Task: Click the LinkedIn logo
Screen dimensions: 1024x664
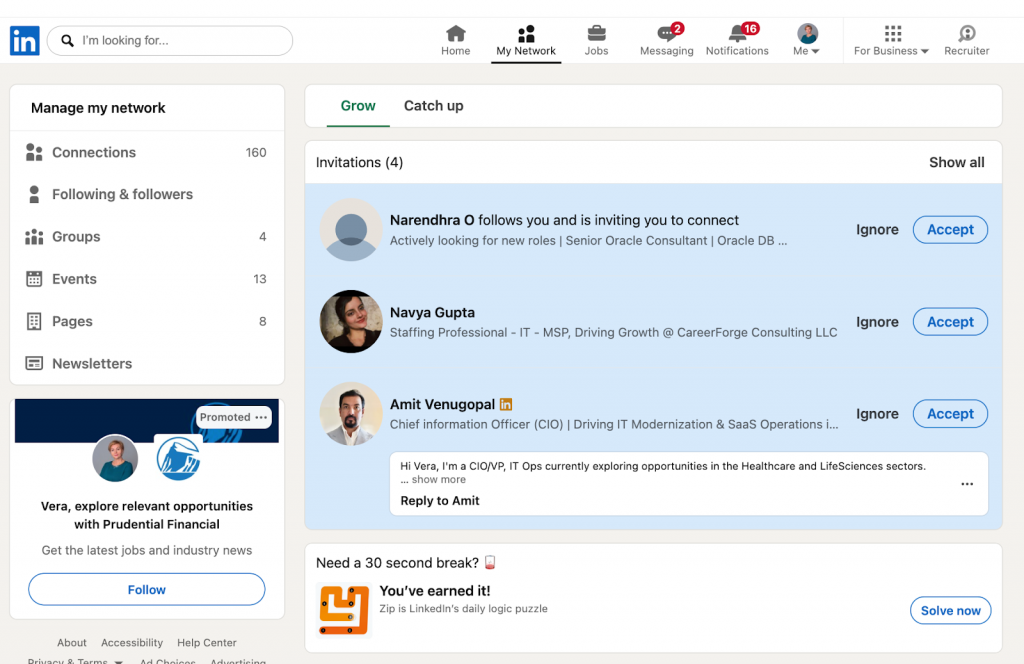Action: click(24, 40)
